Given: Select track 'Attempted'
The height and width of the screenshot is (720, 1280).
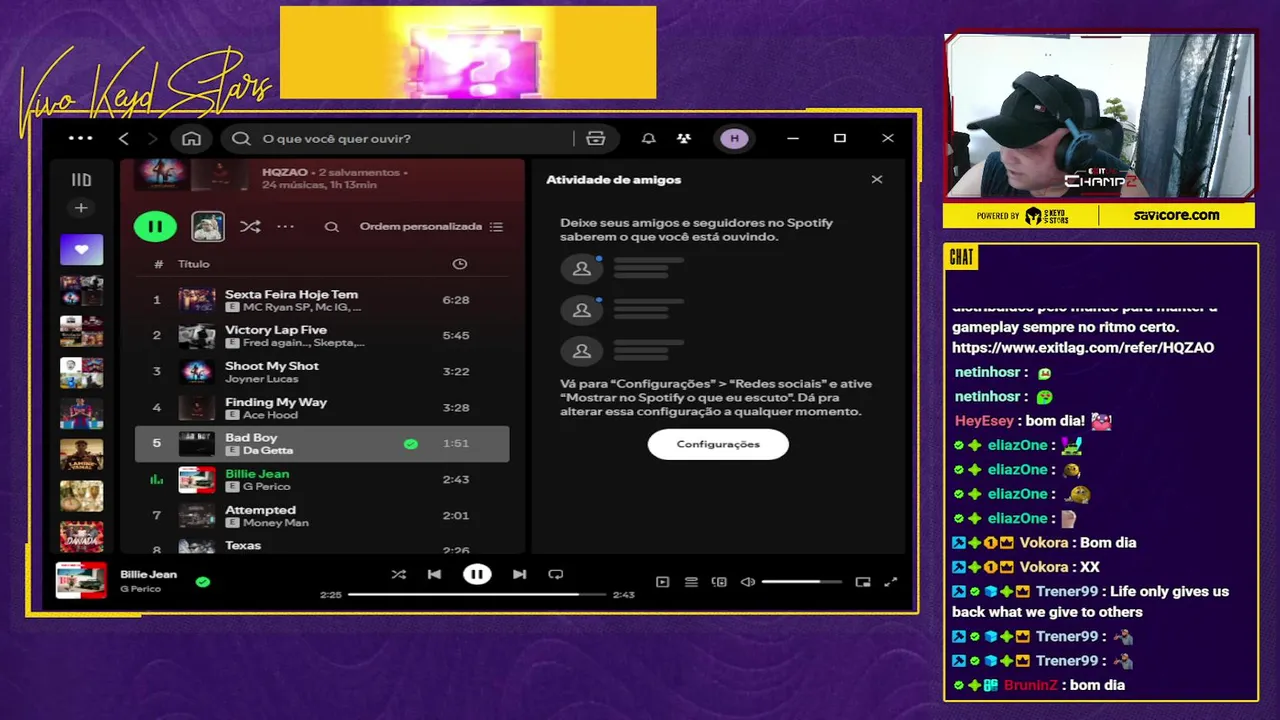Looking at the screenshot, I should tap(322, 516).
